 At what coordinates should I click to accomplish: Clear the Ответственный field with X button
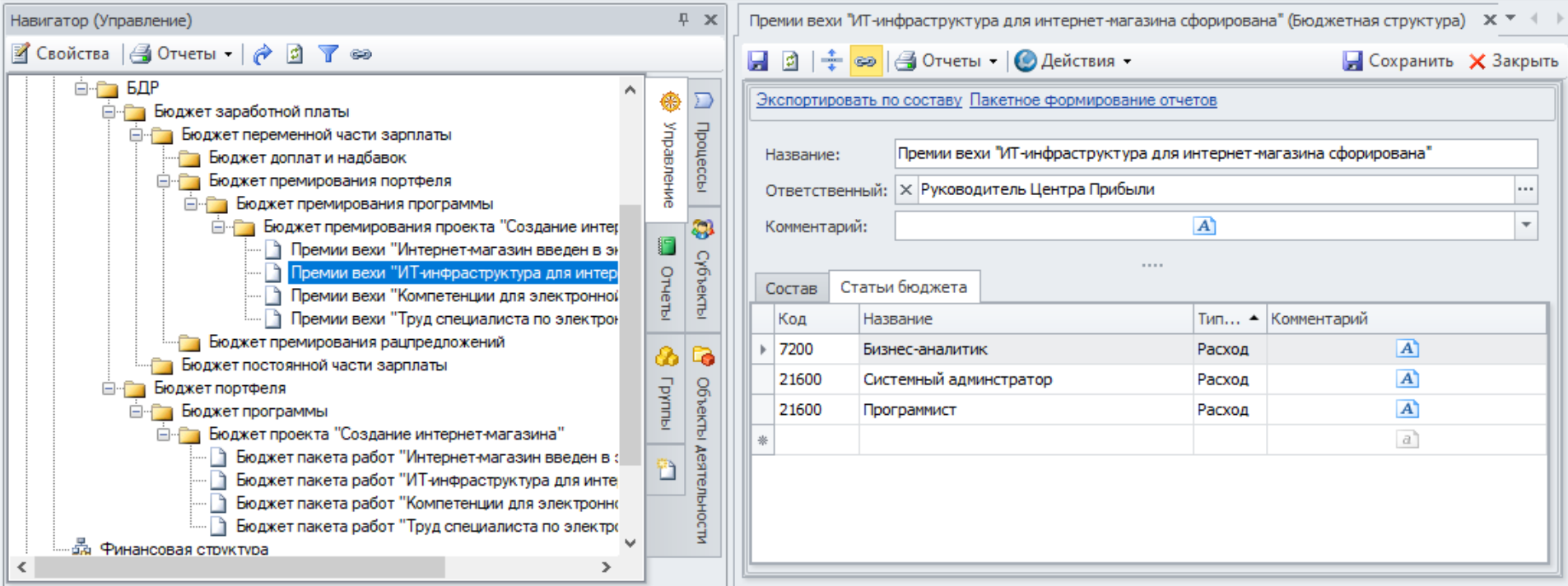(x=905, y=190)
